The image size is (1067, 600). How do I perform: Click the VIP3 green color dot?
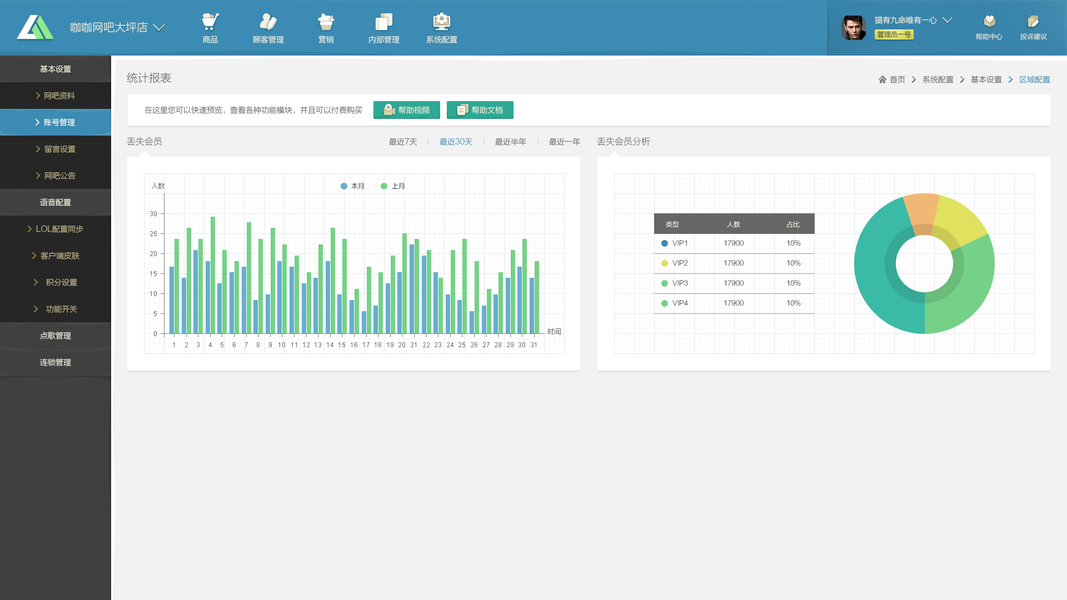(x=664, y=283)
